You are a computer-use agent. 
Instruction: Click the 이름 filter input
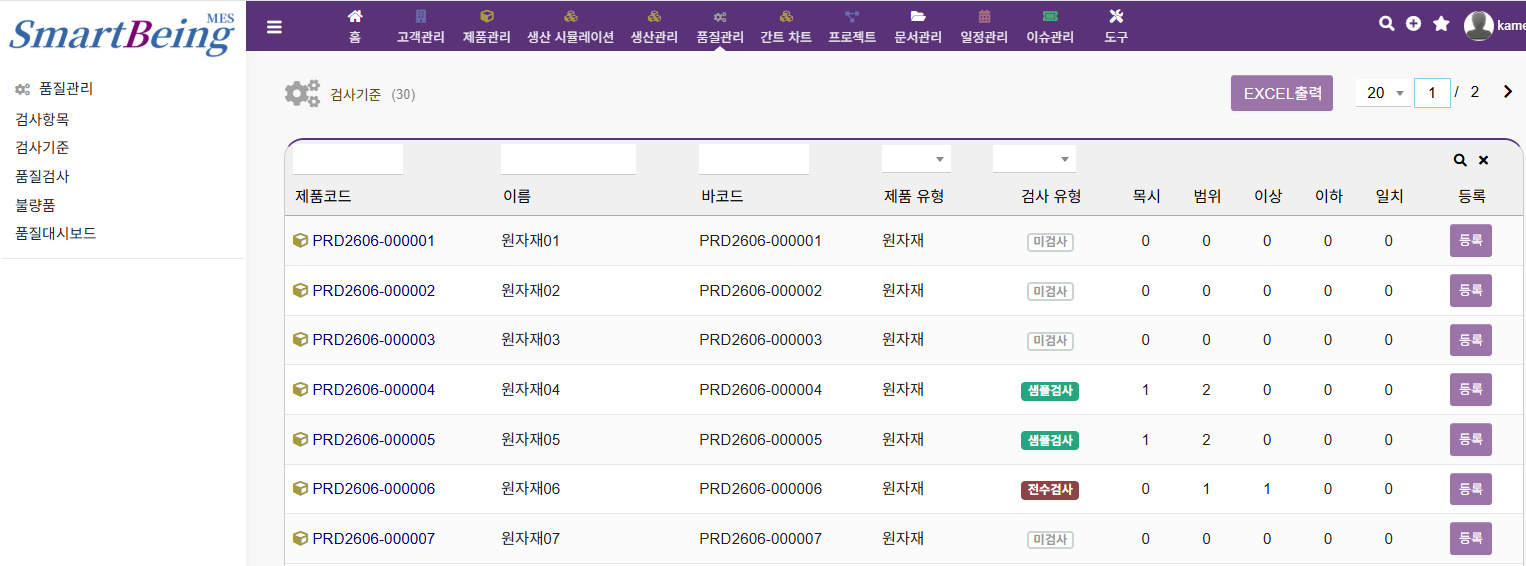(x=568, y=160)
